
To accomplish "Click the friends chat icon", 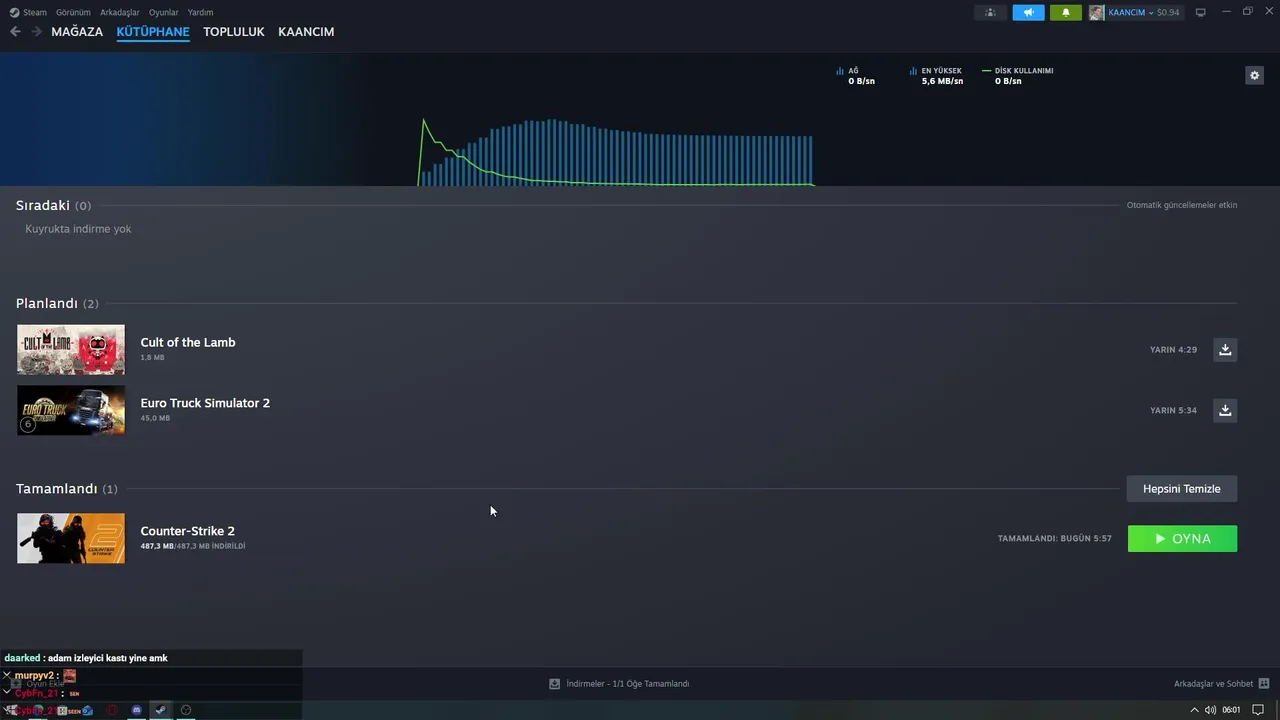I will (x=1264, y=684).
